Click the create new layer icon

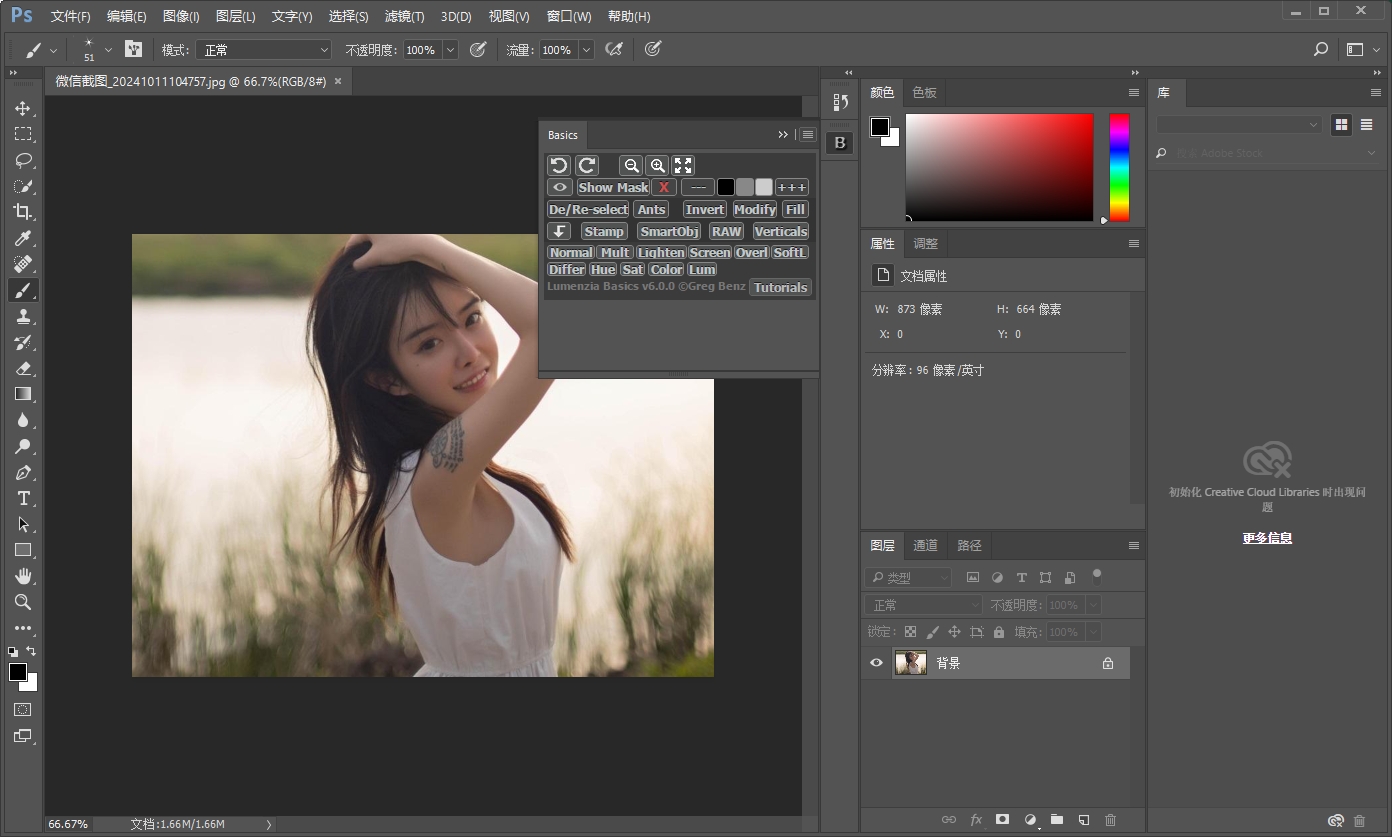(1083, 820)
